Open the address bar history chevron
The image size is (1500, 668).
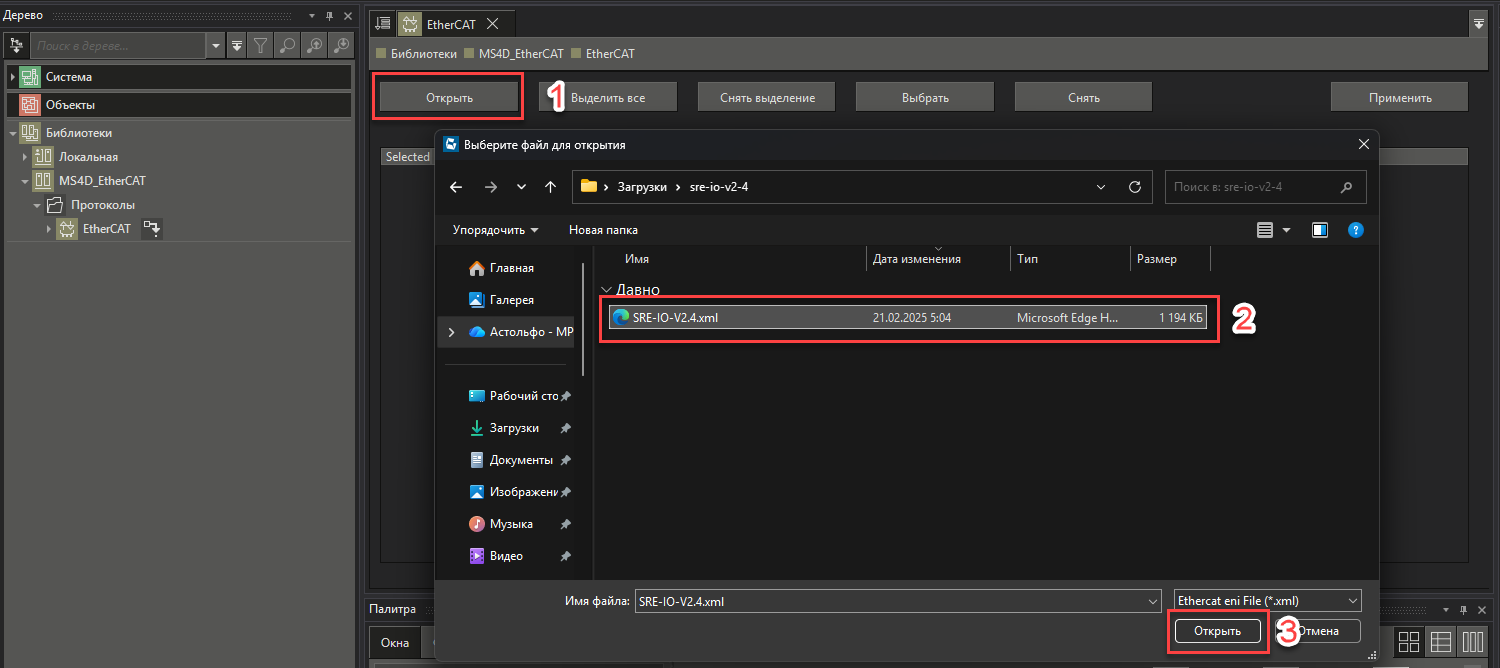point(1101,187)
